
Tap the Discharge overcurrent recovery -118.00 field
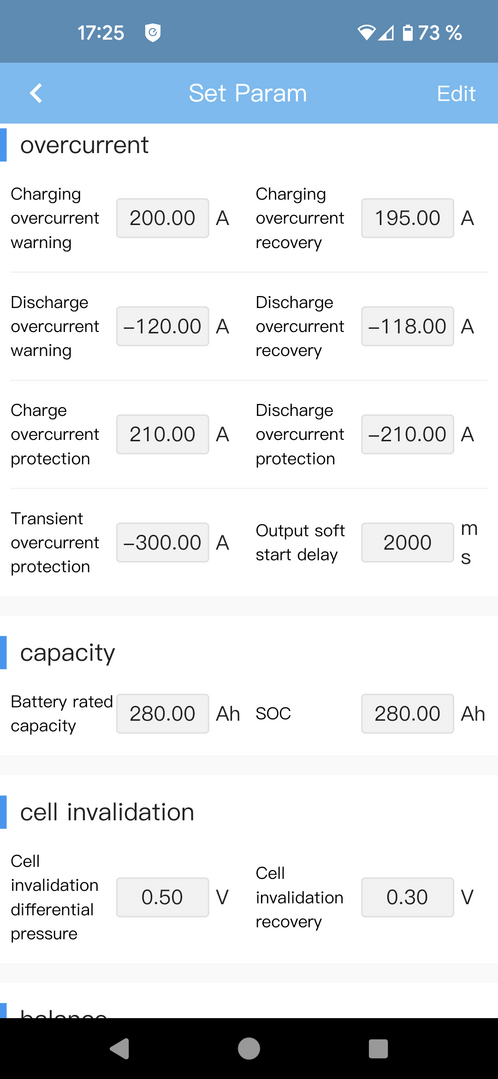click(x=407, y=326)
